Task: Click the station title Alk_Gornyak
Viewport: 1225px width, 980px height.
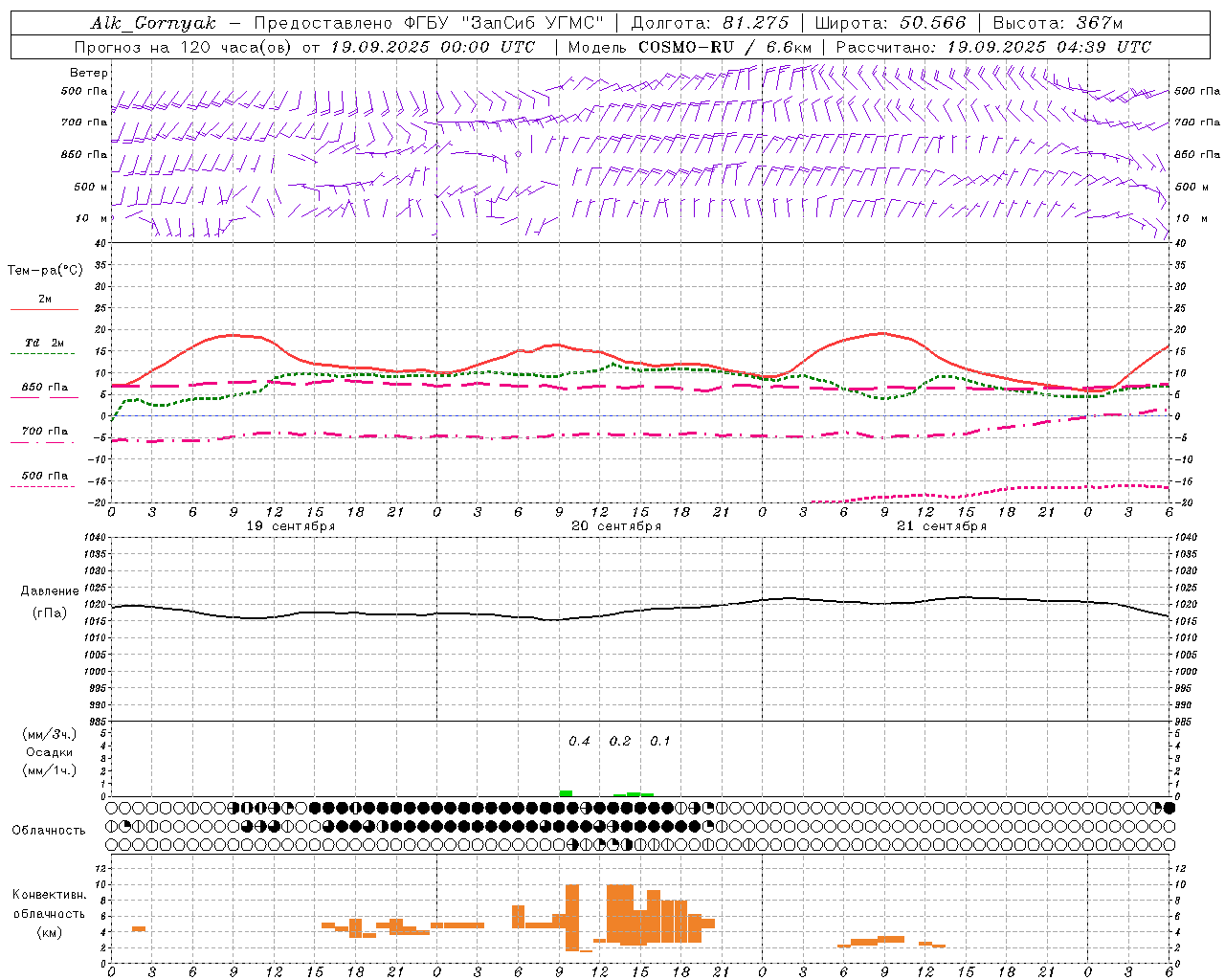Action: [154, 23]
